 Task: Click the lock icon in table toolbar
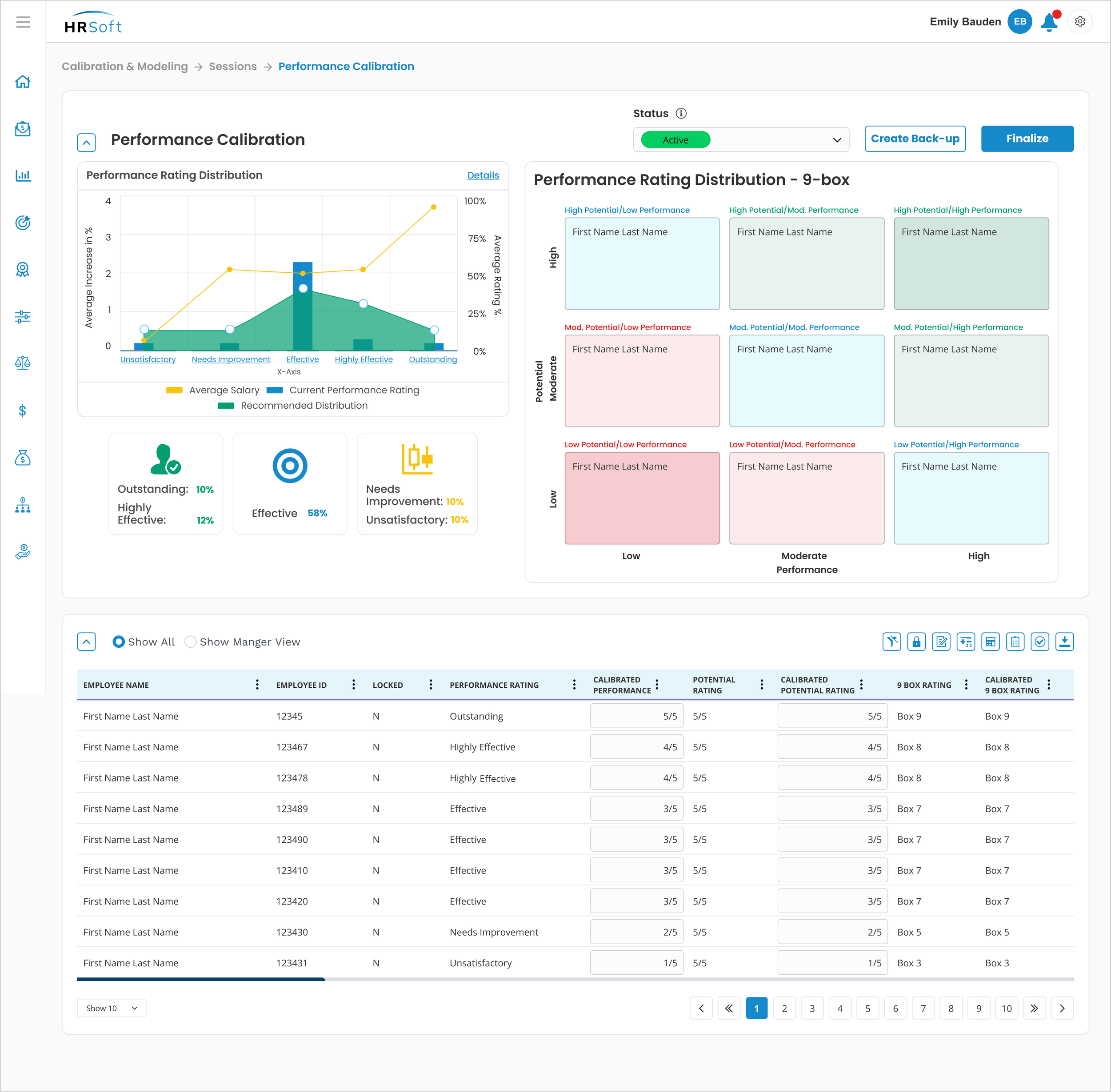pyautogui.click(x=916, y=642)
